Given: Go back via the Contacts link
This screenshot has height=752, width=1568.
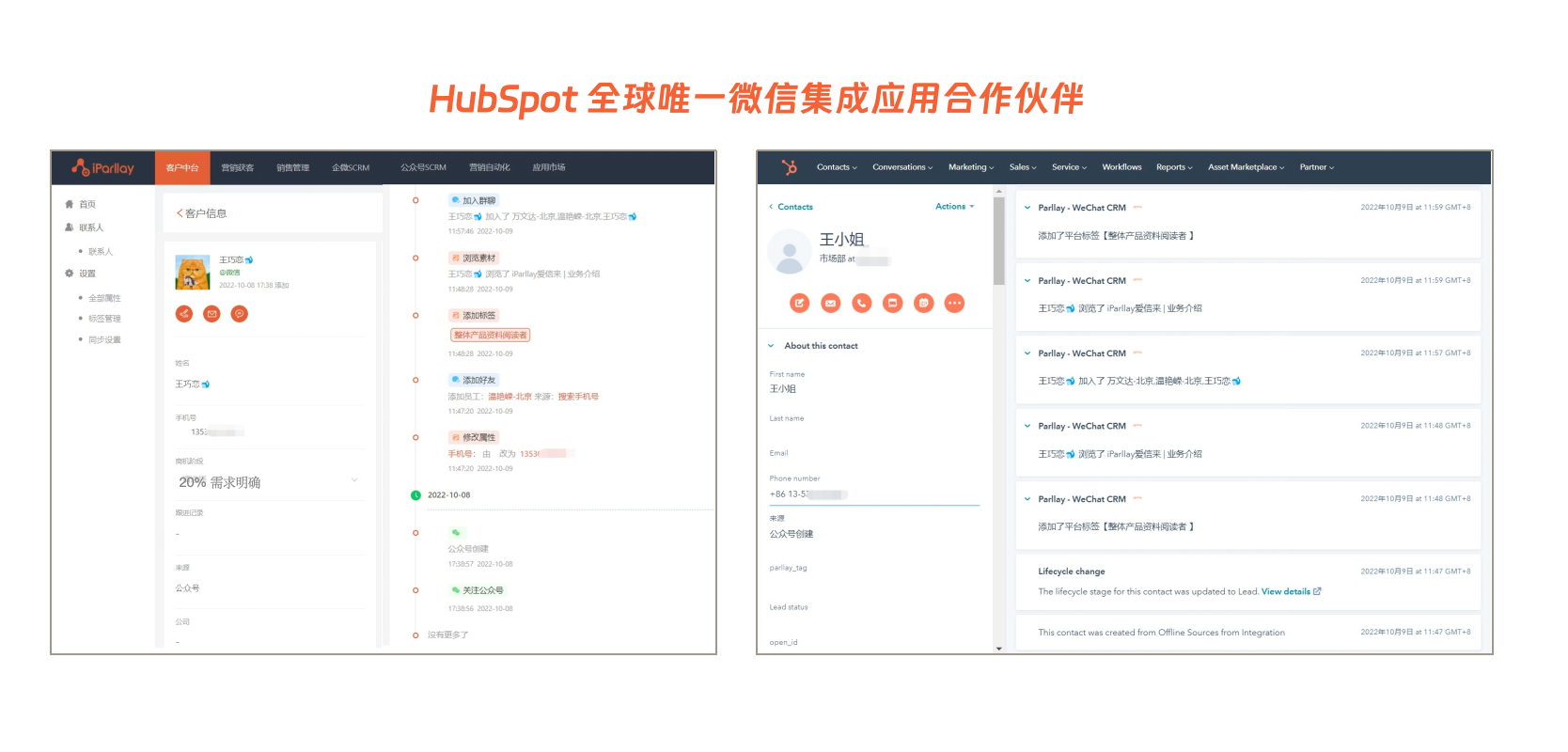Looking at the screenshot, I should pos(794,207).
